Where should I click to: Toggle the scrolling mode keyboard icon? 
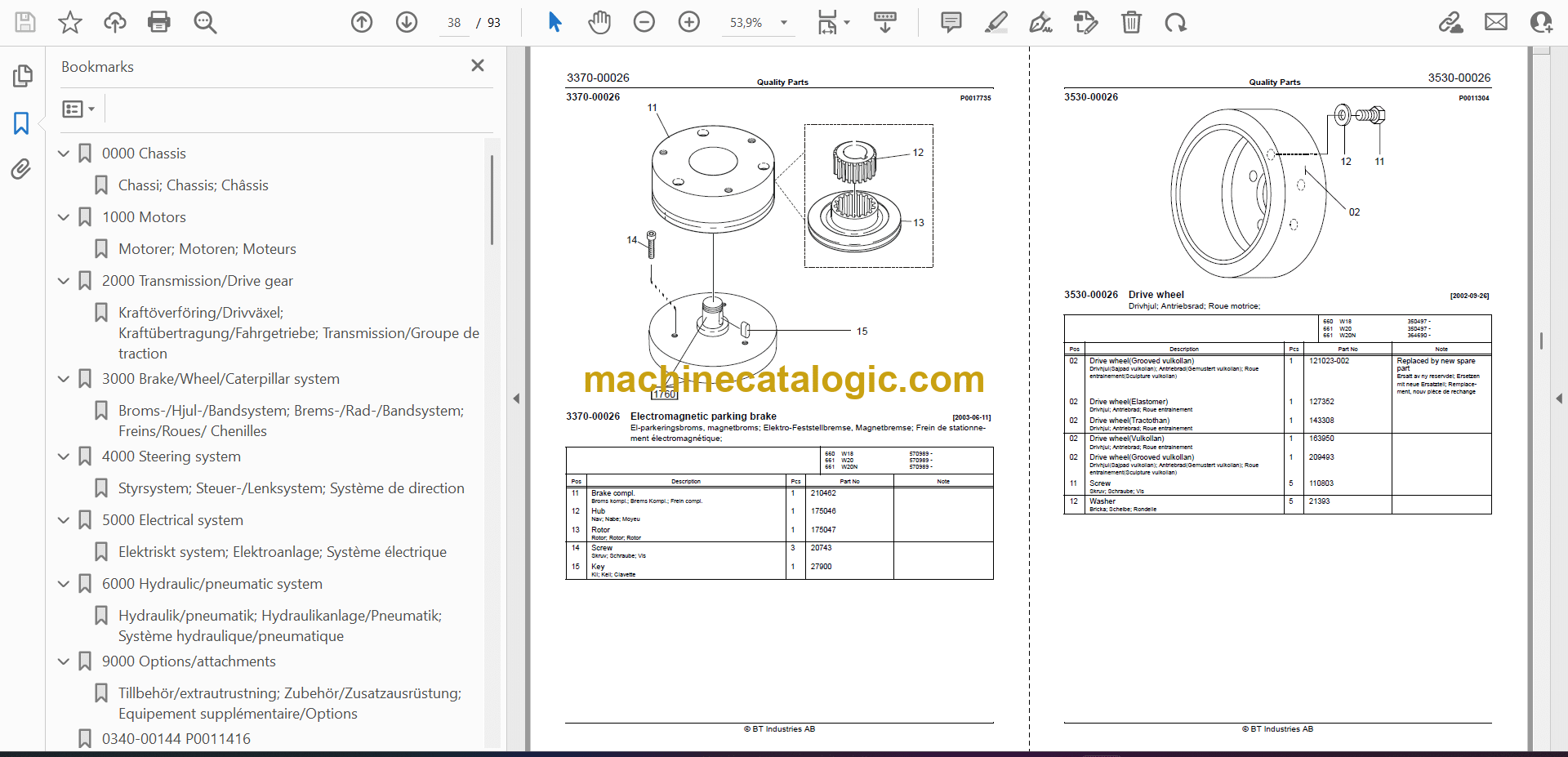[884, 22]
